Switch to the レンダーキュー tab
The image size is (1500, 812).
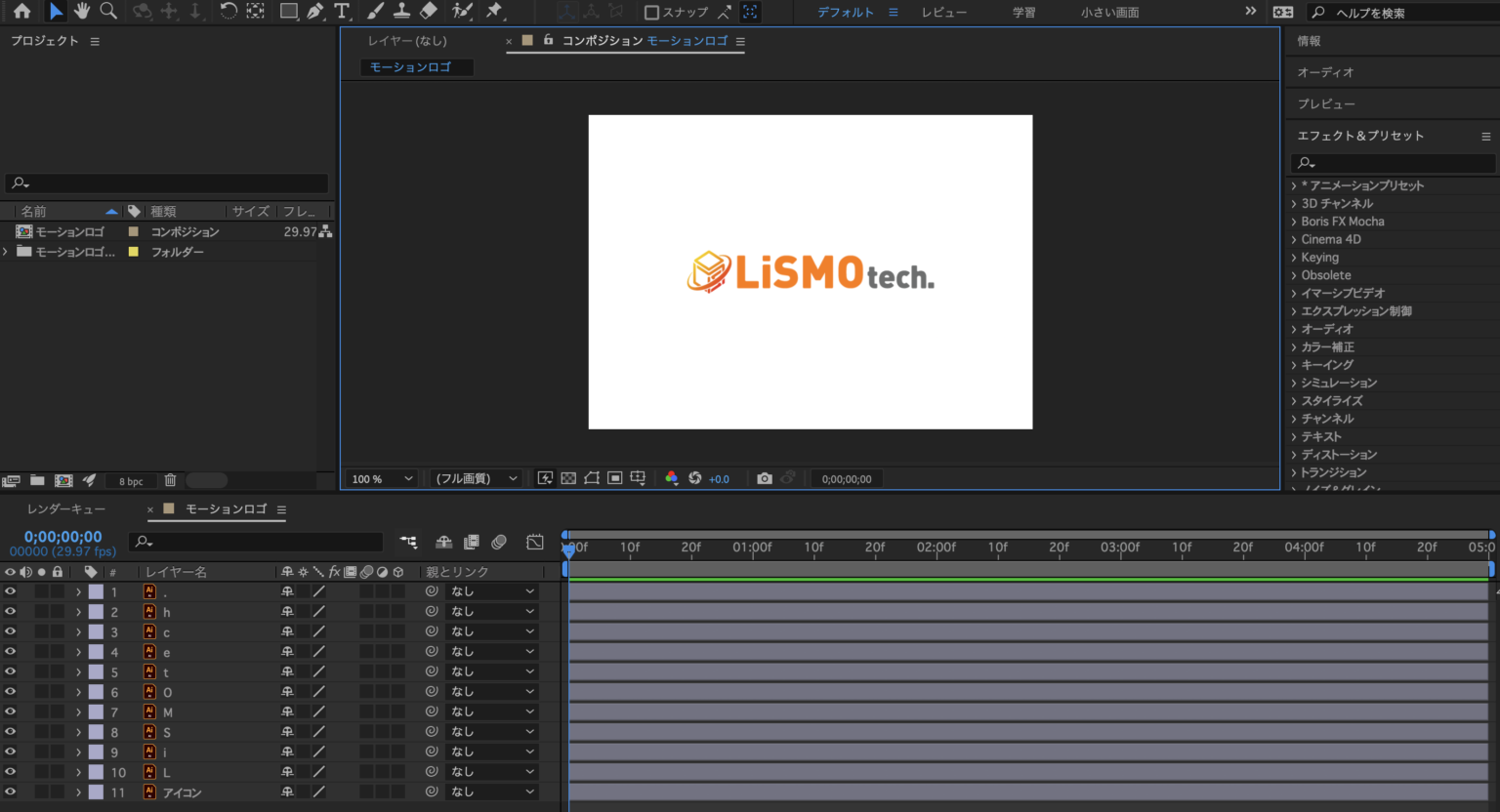(66, 508)
